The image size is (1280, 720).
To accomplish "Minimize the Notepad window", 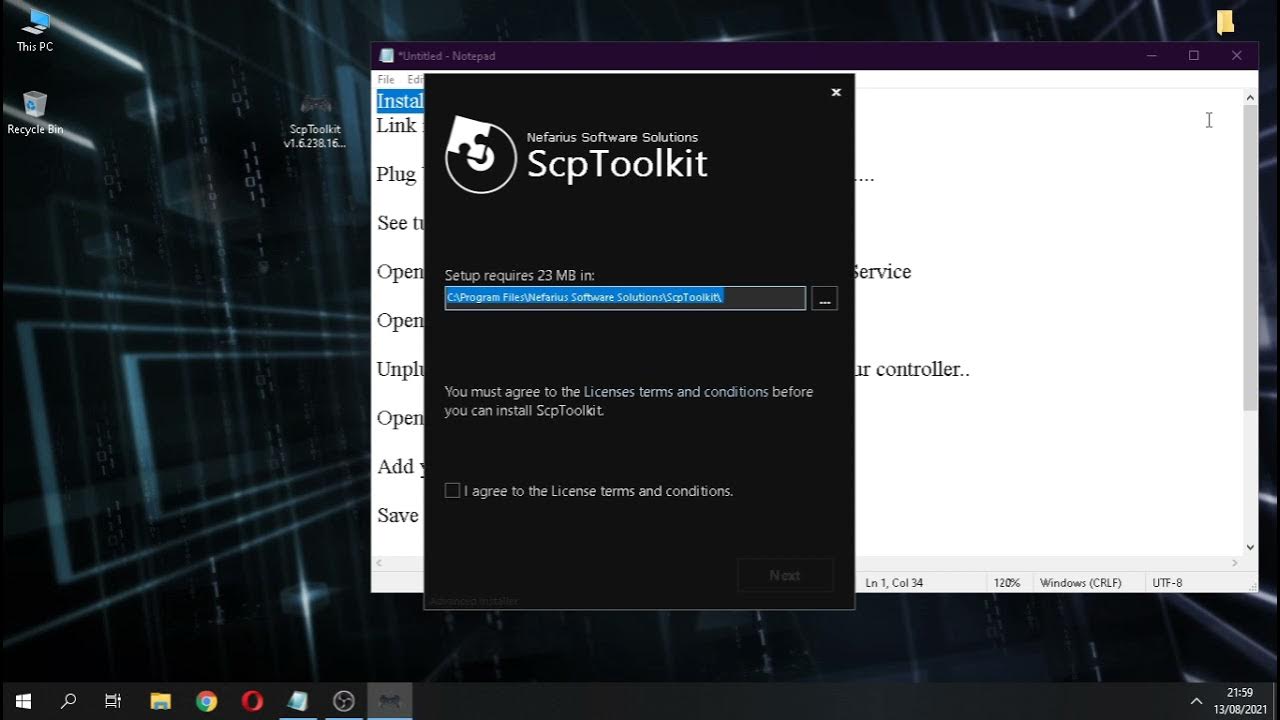I will point(1152,56).
